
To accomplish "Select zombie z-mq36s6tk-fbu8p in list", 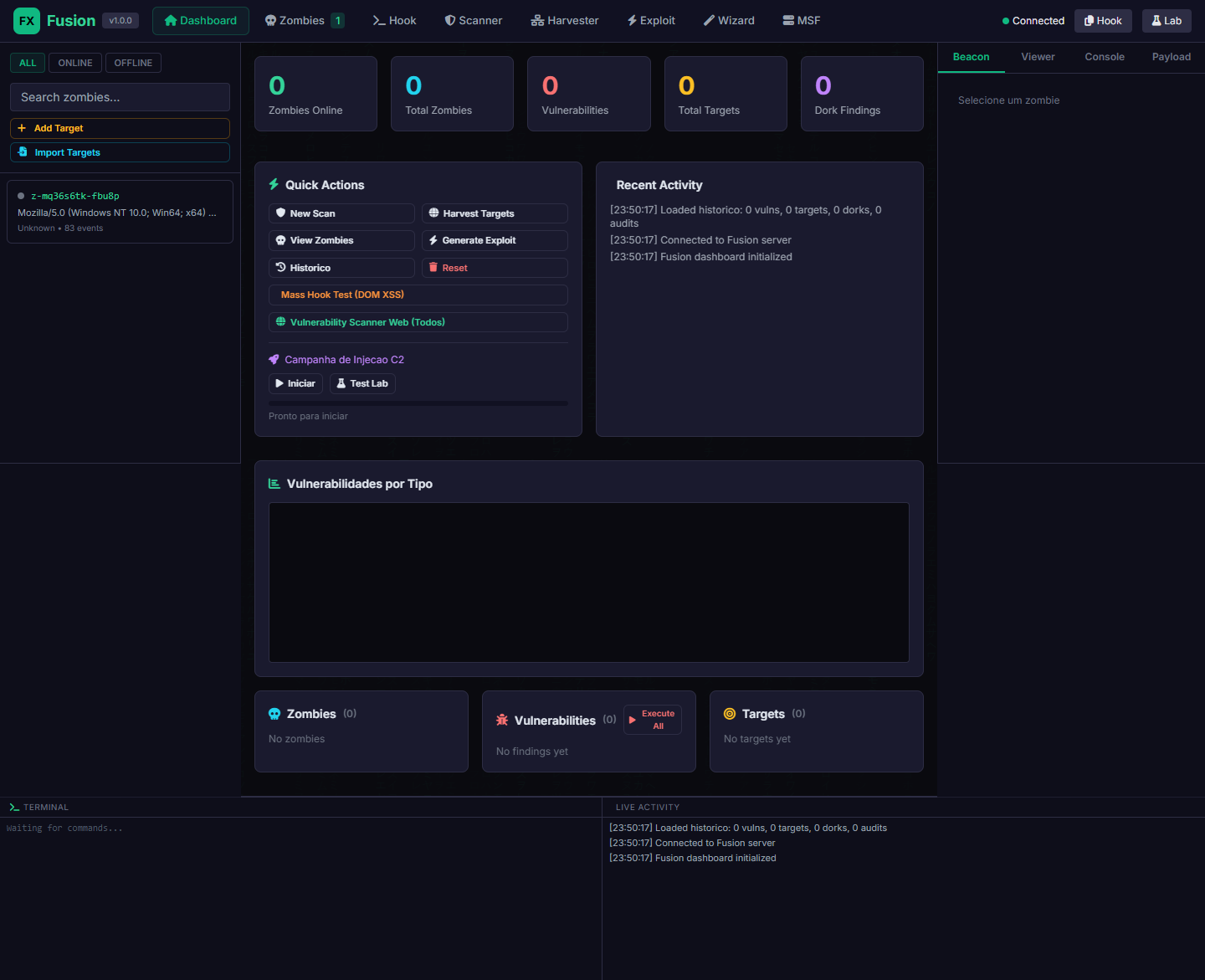I will [x=120, y=212].
